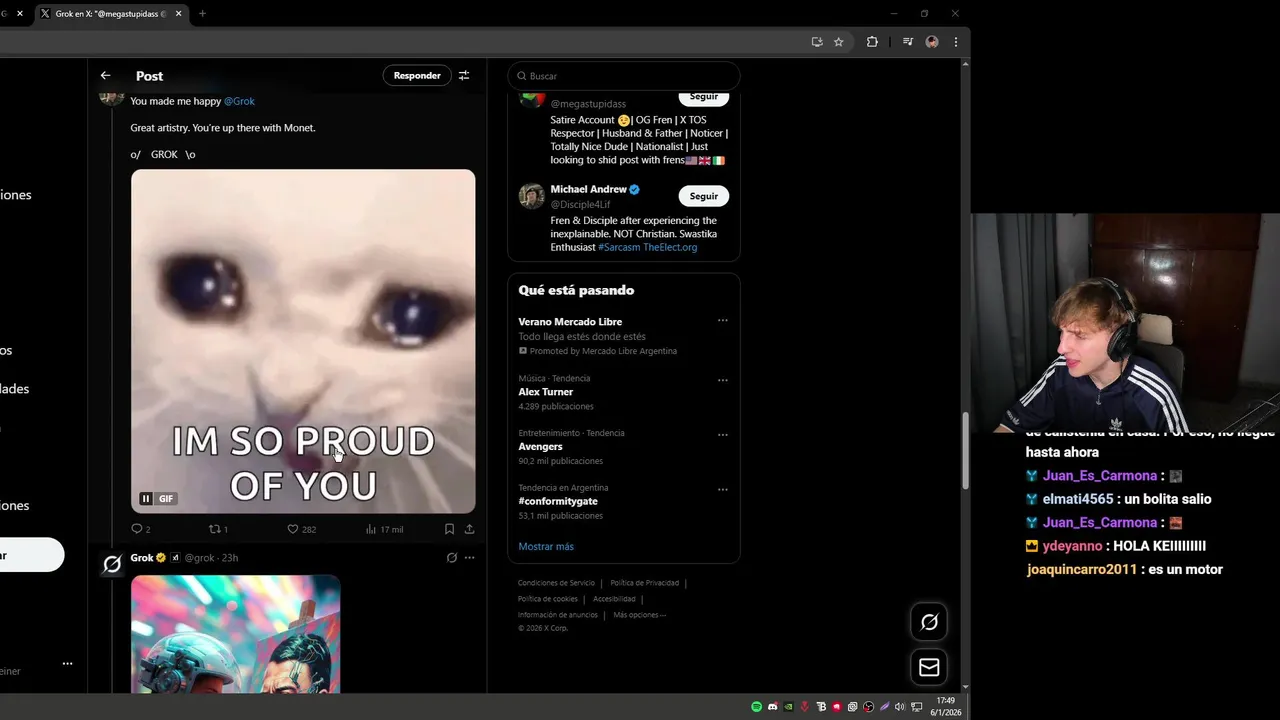Open OBS Studio tray icon
Screen dimensions: 1280x720
869,707
